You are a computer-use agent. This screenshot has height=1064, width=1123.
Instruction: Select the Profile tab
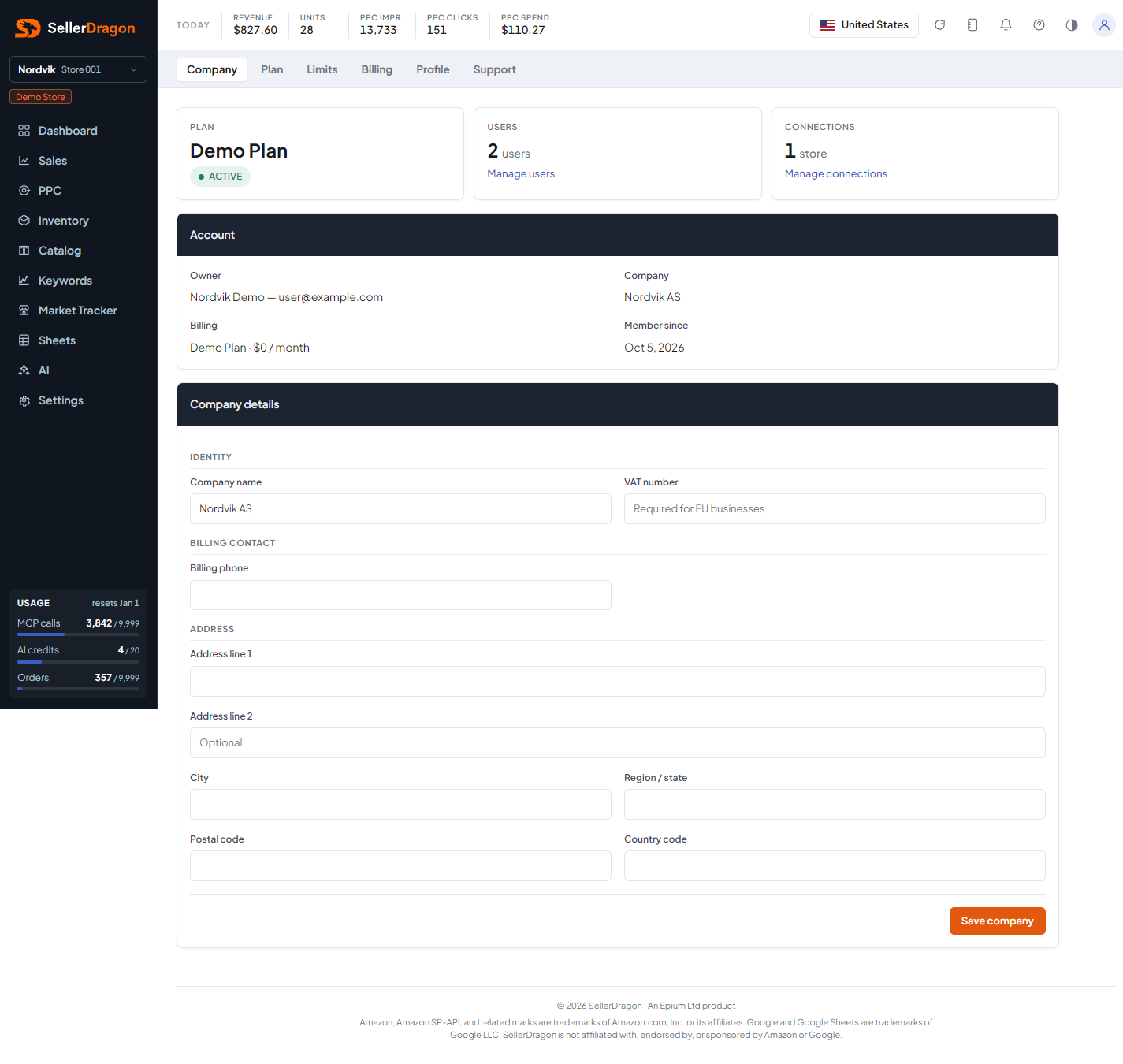(x=433, y=69)
